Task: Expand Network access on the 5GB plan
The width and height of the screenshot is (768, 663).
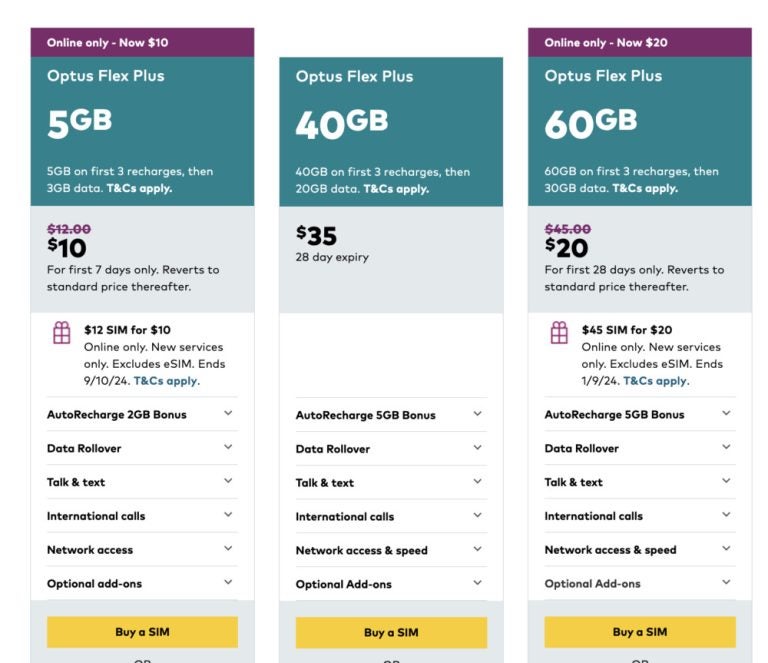Action: coord(228,549)
